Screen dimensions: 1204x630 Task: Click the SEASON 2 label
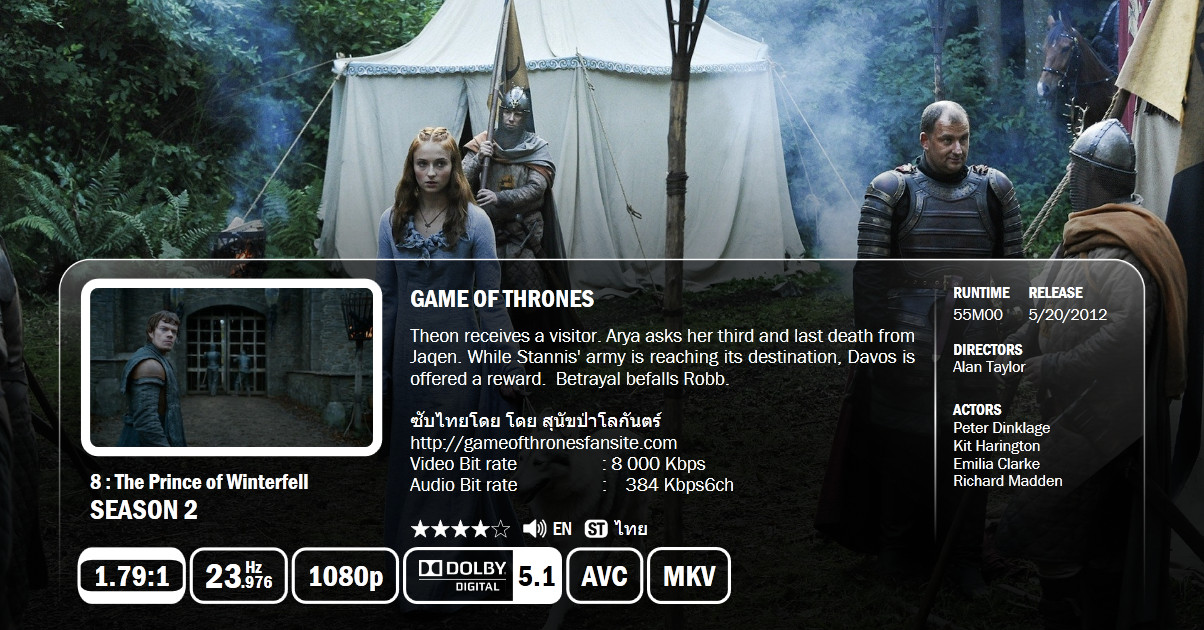pyautogui.click(x=144, y=510)
